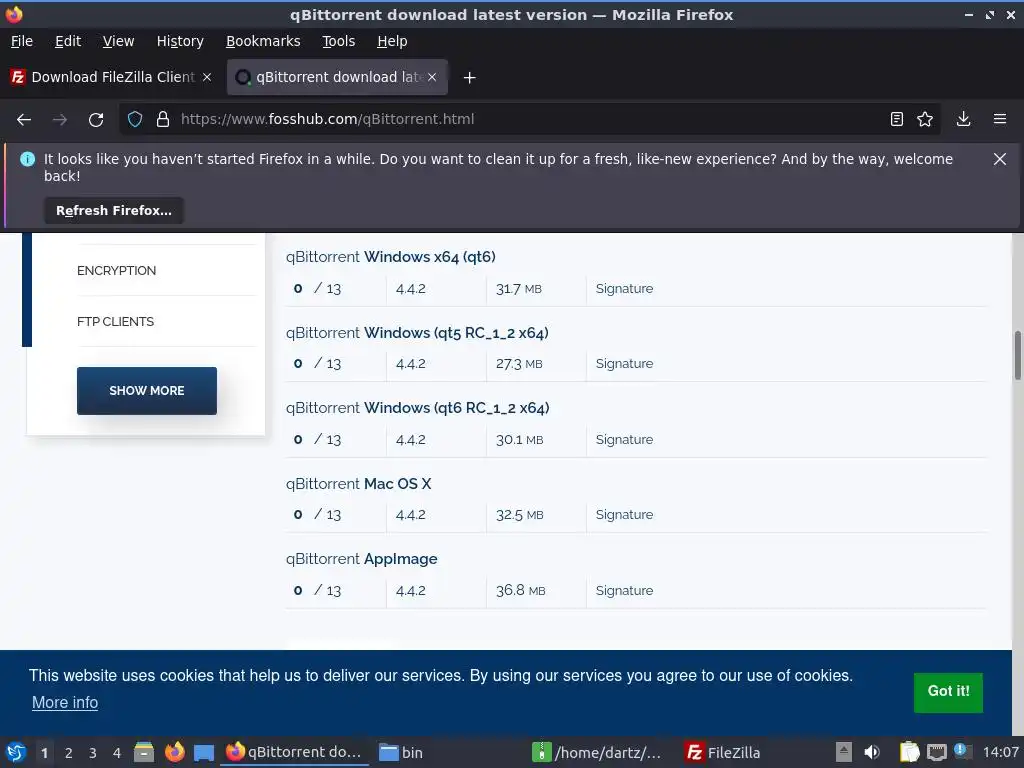Click the 0 / 13 scan result for AppImage
Image resolution: width=1024 pixels, height=768 pixels.
pos(317,590)
